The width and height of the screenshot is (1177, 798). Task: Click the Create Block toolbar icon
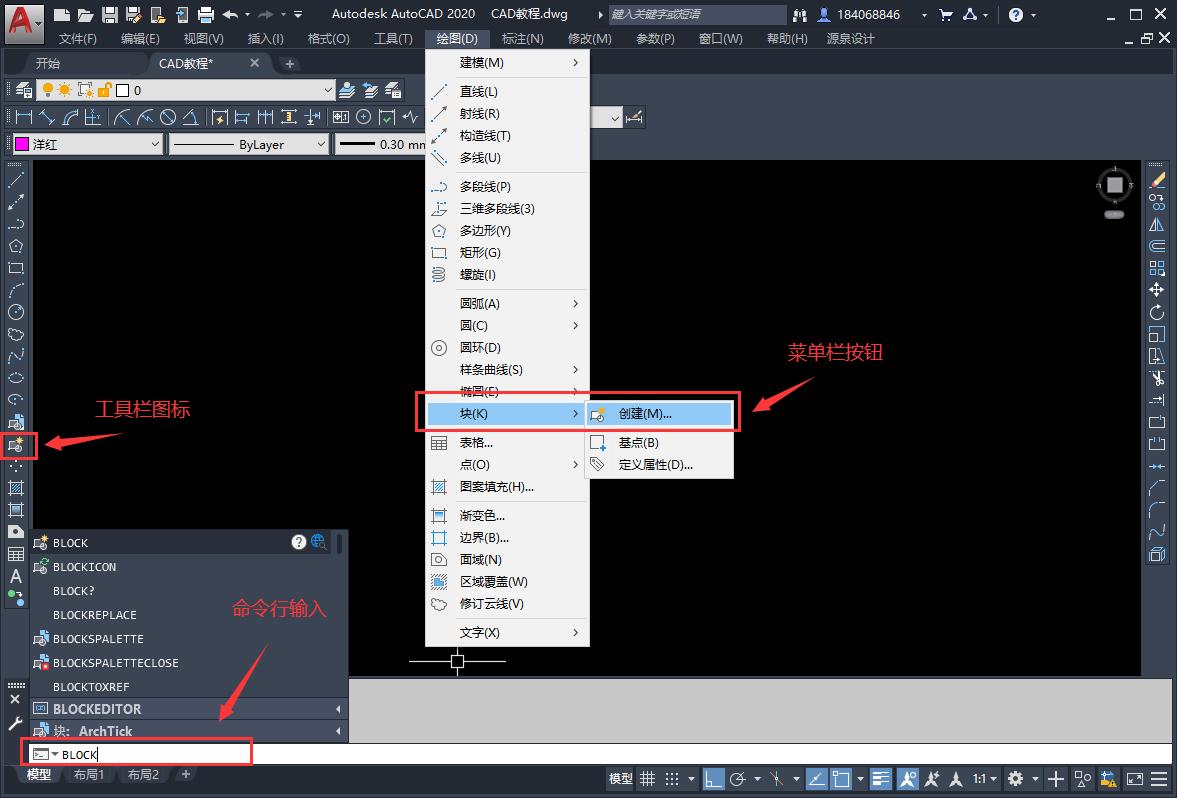click(16, 445)
